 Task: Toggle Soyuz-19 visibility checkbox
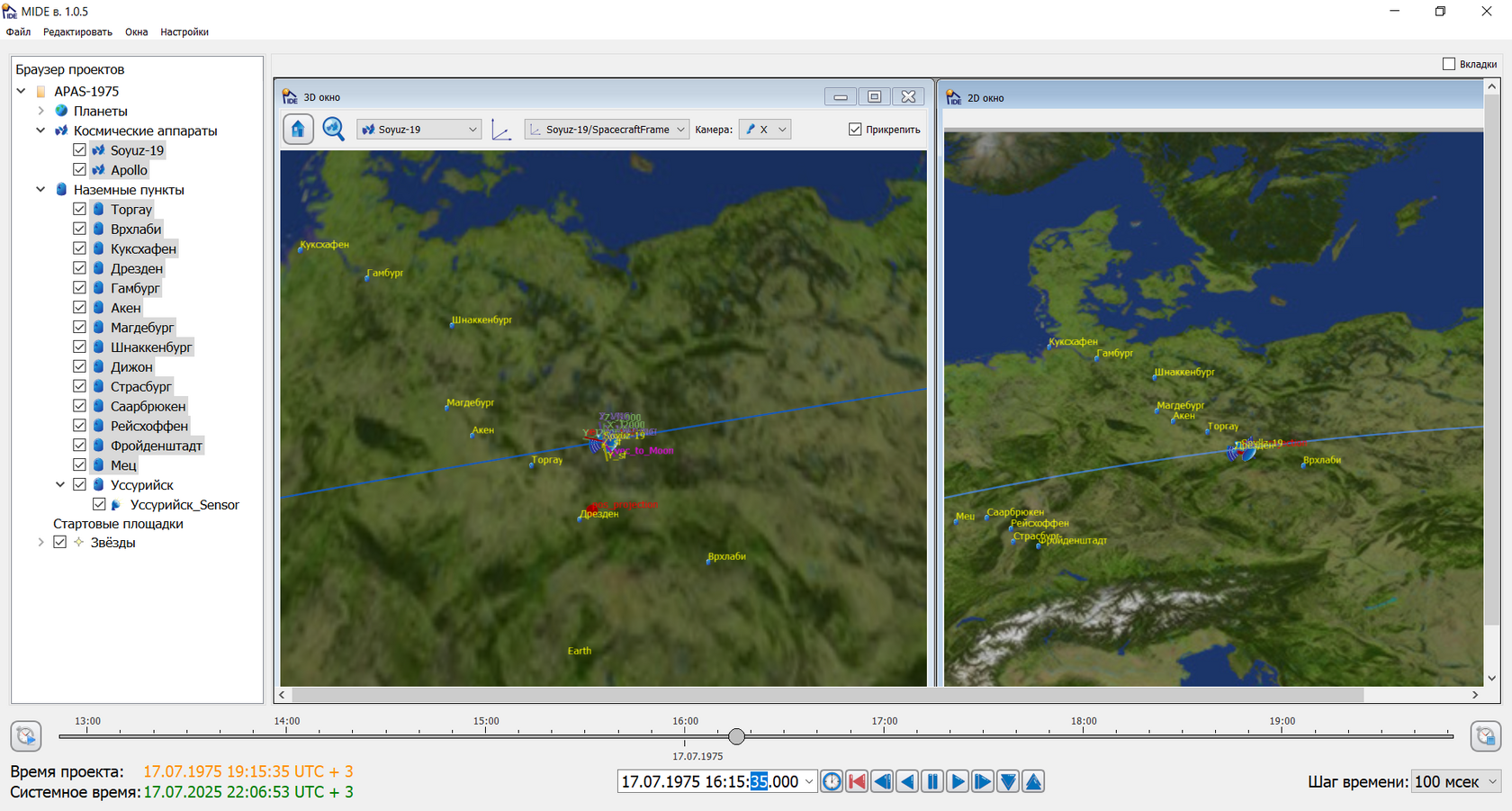(79, 150)
